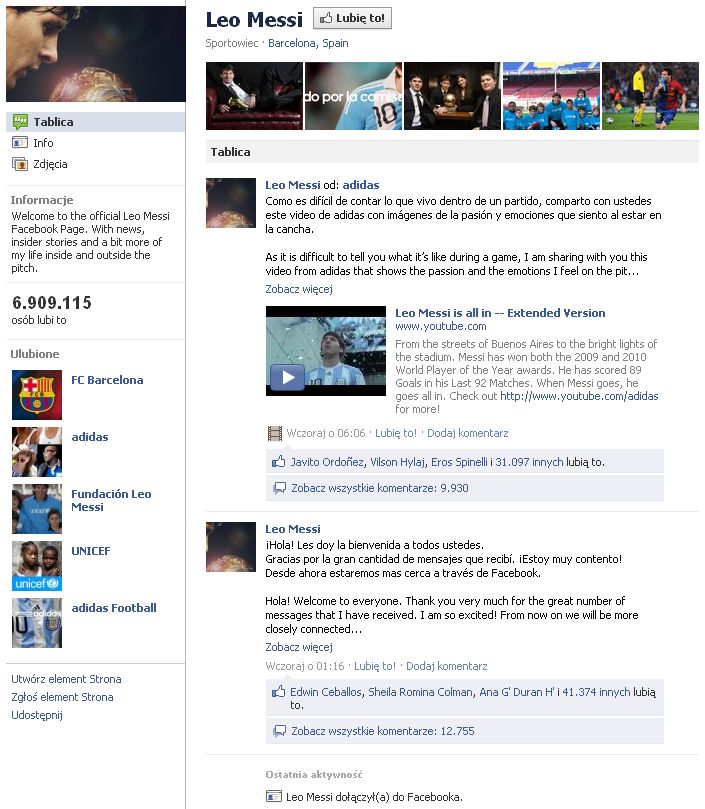Open the FC Barcelona page link
Screen dimensions: 705x809
coord(107,380)
